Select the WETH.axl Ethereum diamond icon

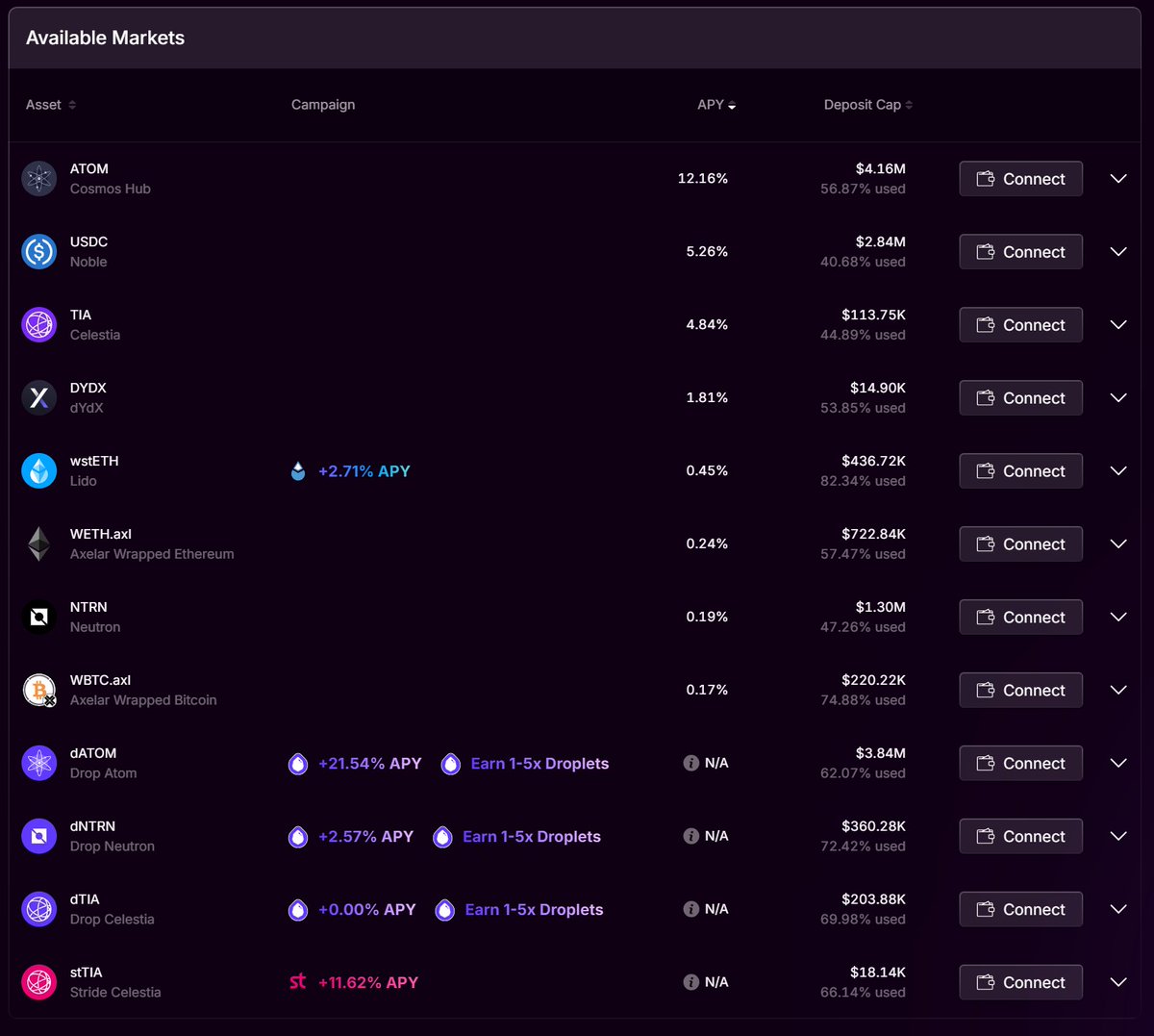point(39,544)
